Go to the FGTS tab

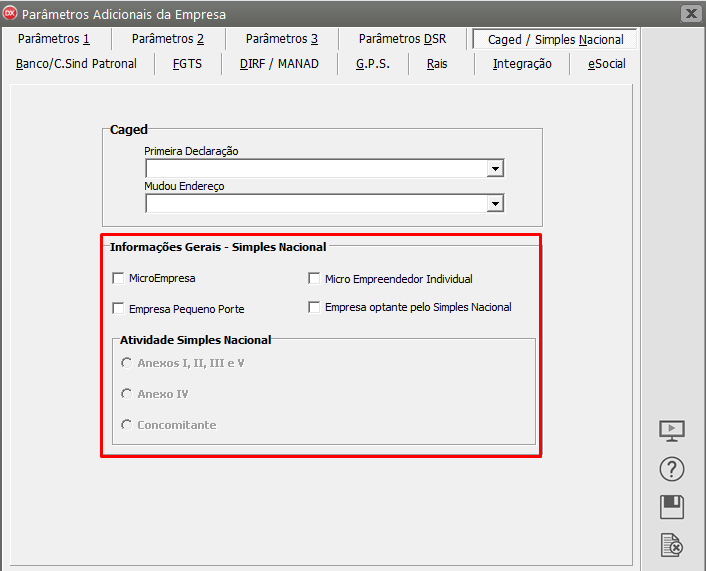187,63
